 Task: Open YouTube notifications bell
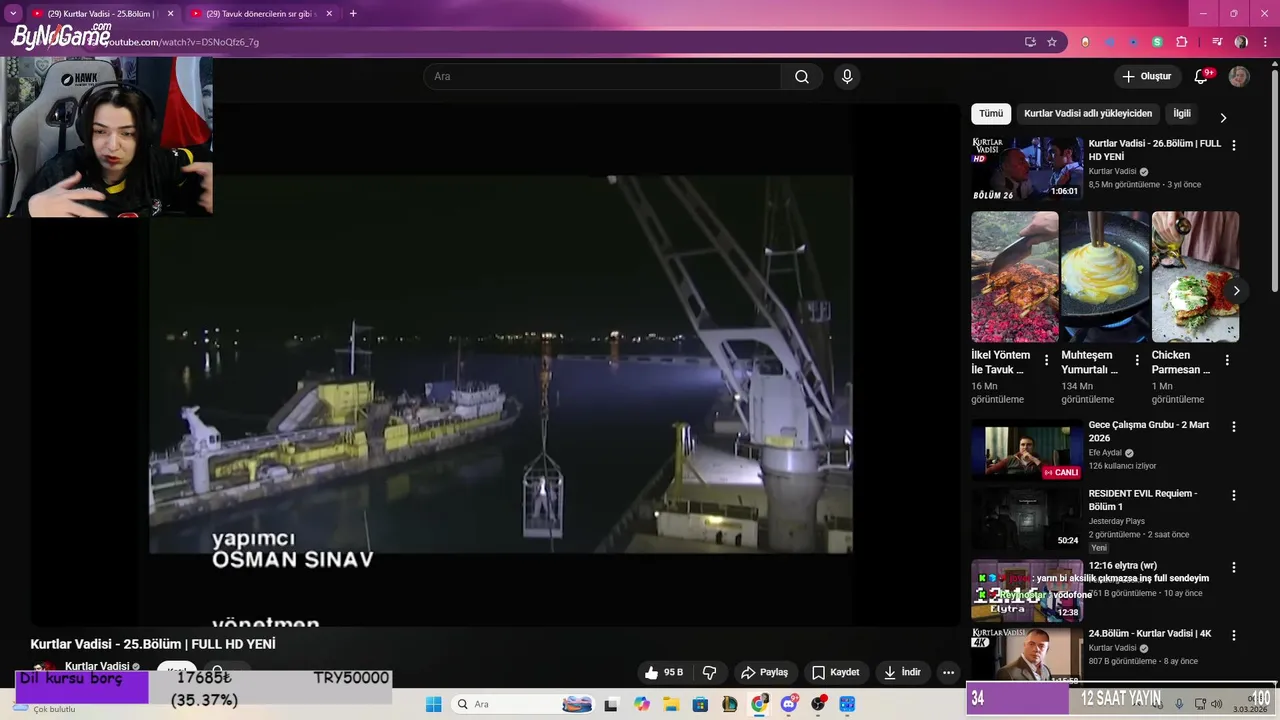click(x=1201, y=77)
